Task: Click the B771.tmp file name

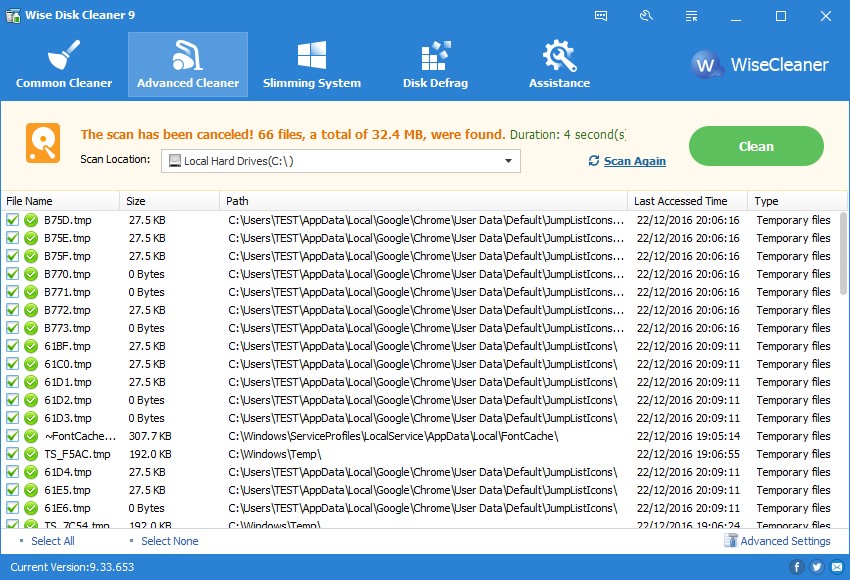Action: pyautogui.click(x=68, y=292)
